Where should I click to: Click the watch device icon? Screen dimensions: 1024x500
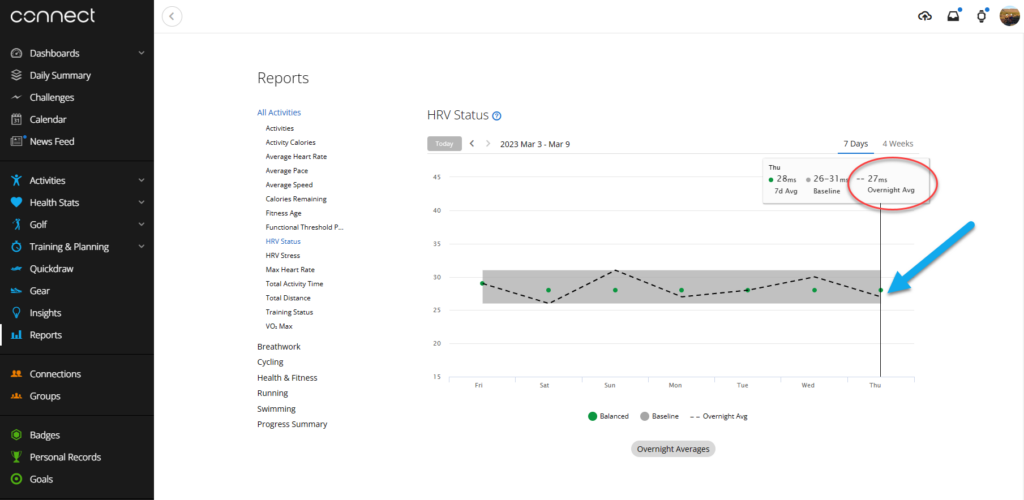coord(982,16)
